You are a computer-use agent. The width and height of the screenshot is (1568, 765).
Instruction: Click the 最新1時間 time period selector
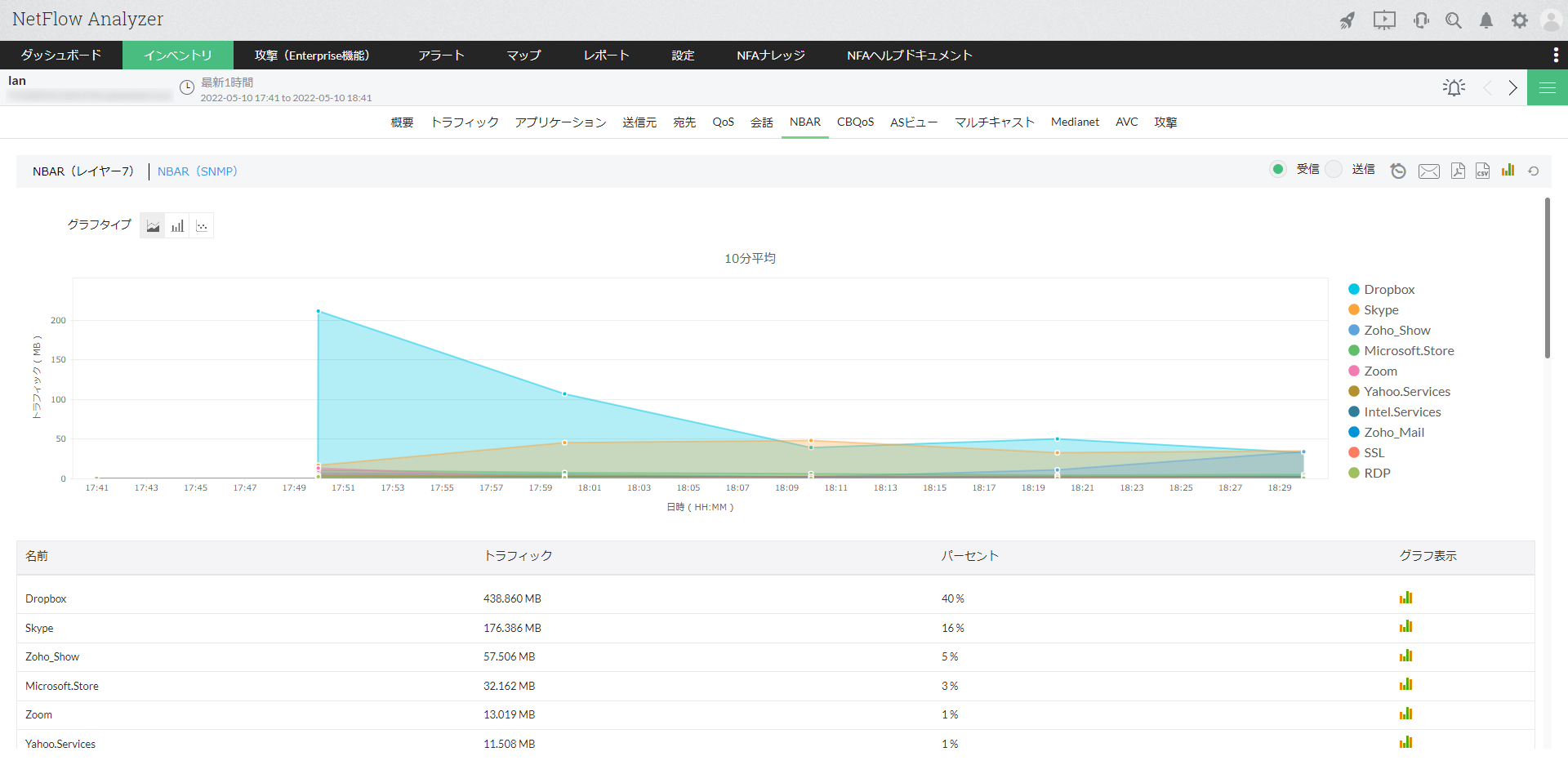[227, 82]
